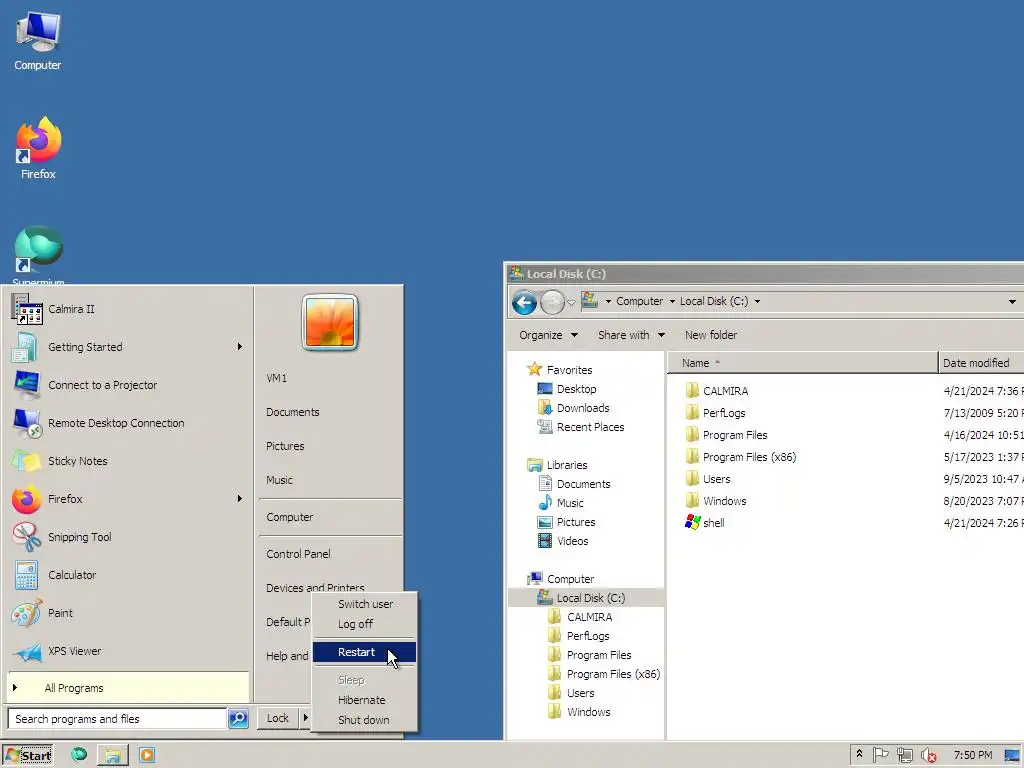Launch Sticky Notes
1024x768 pixels.
click(128, 461)
